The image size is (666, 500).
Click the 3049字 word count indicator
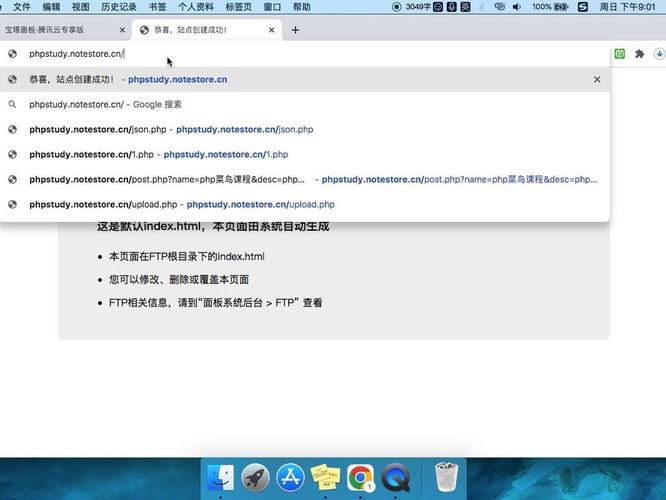[x=418, y=7]
